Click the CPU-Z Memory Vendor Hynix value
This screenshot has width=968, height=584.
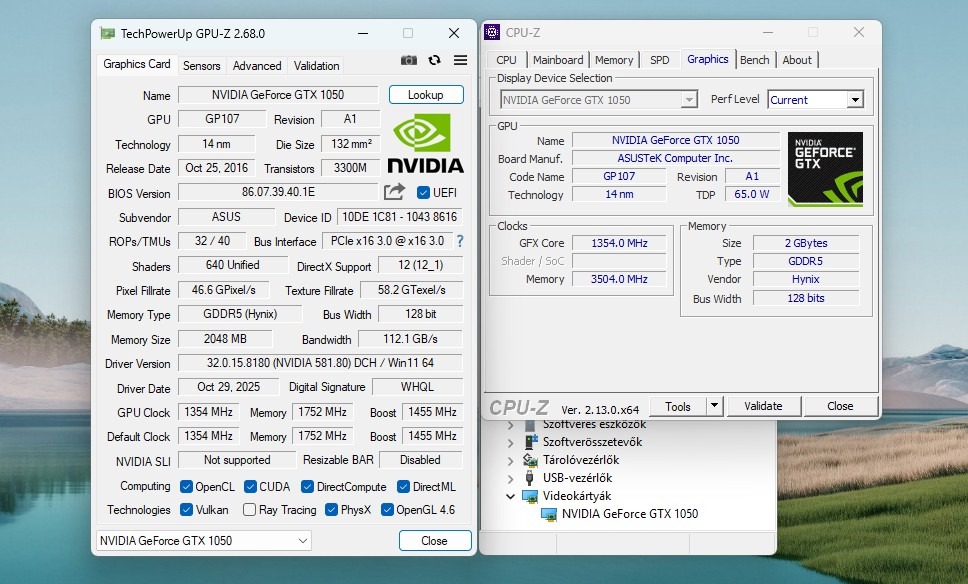[806, 279]
